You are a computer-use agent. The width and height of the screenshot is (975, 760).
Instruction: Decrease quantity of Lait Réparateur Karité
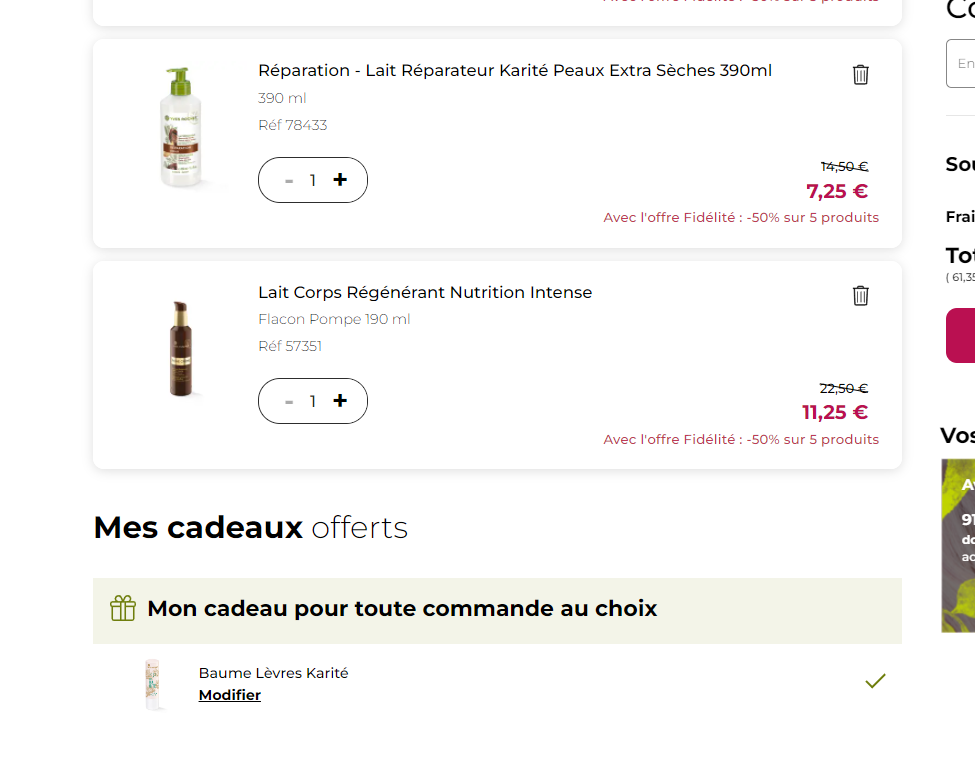pyautogui.click(x=289, y=181)
